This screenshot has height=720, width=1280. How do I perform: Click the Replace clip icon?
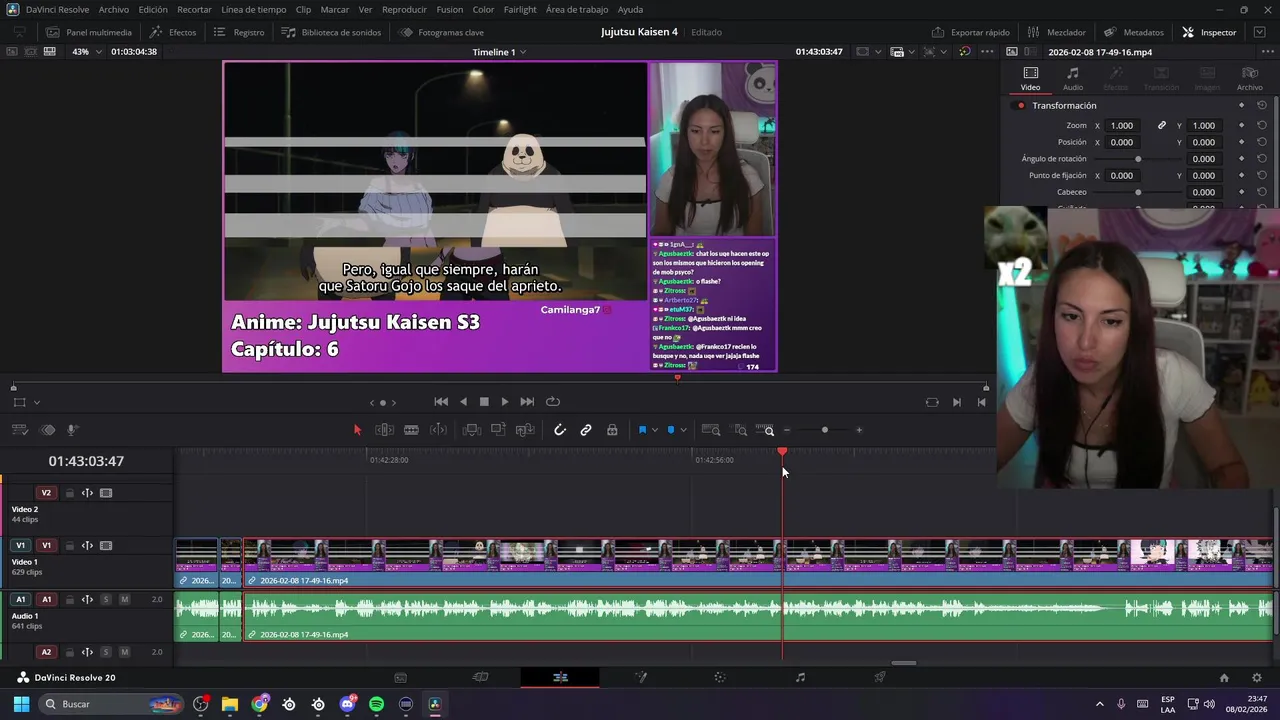(x=525, y=430)
